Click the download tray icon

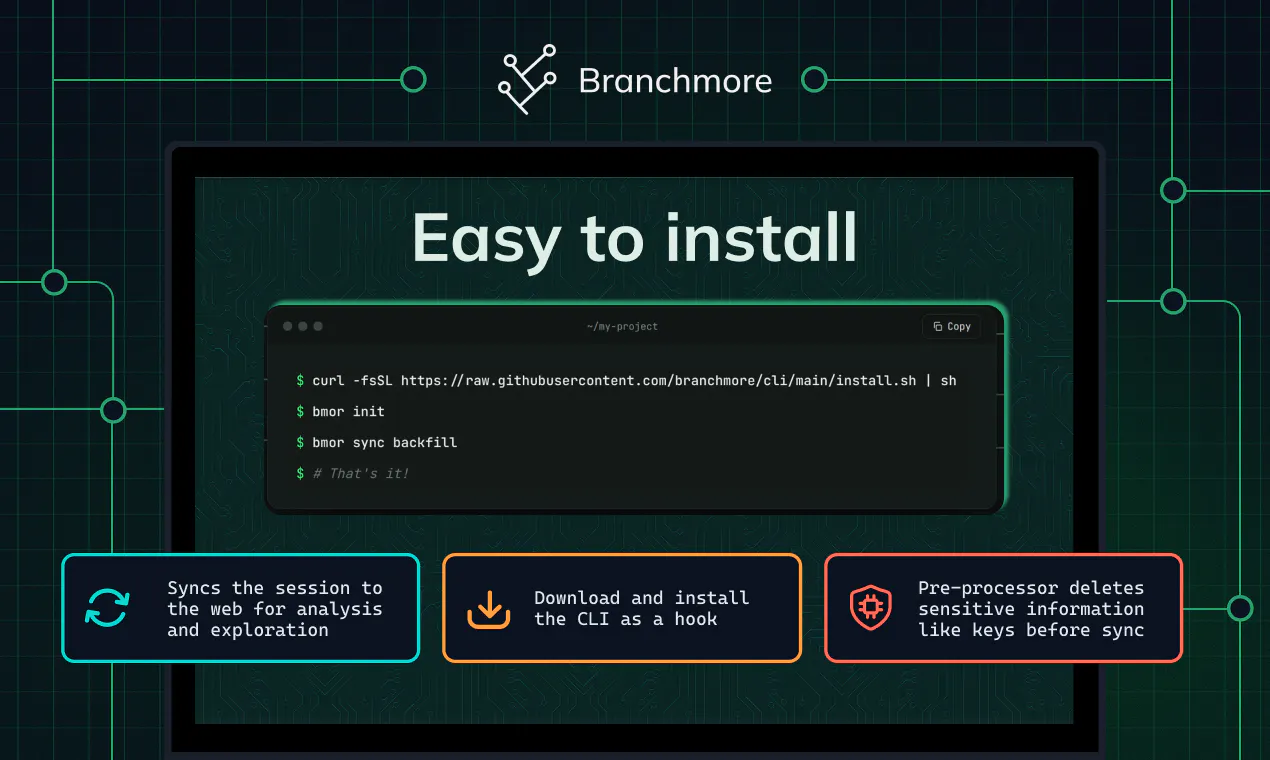point(488,608)
